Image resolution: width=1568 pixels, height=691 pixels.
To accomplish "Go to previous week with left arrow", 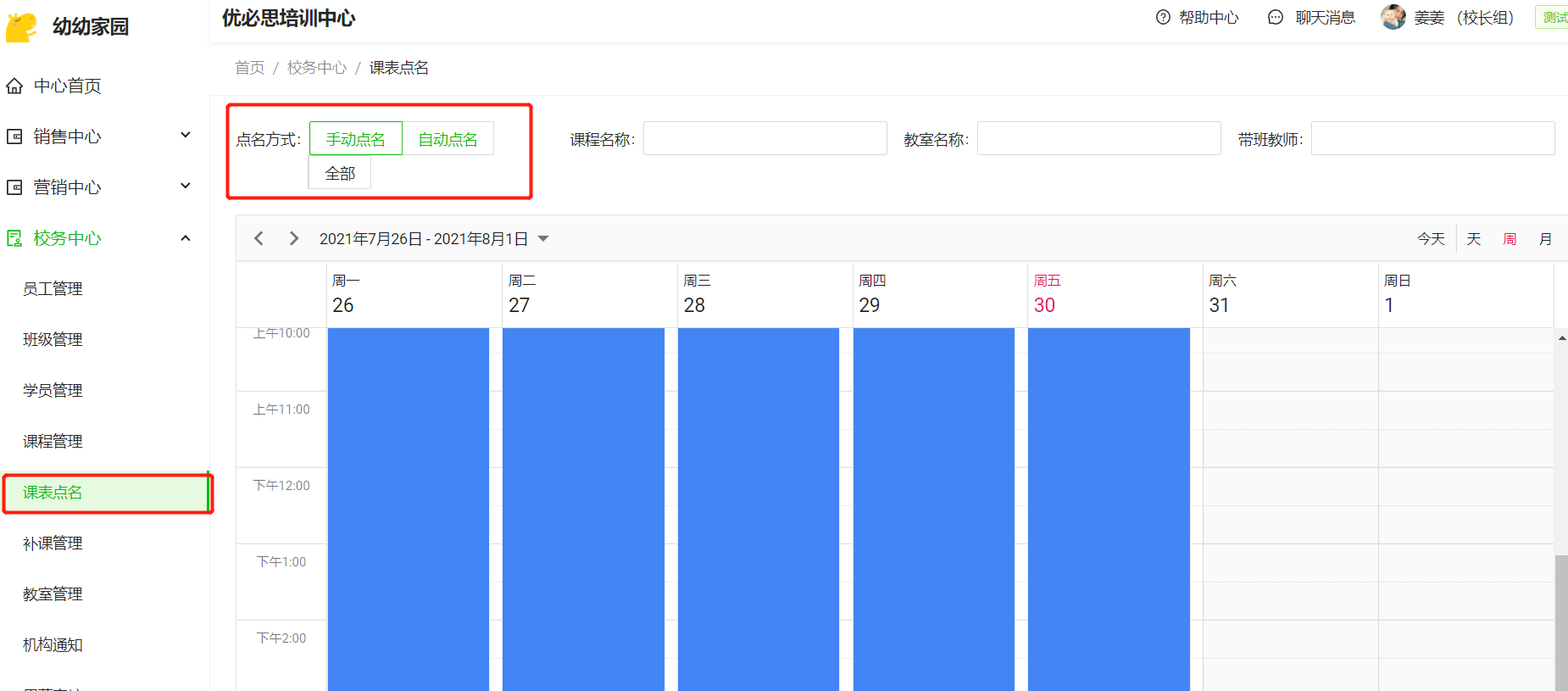I will tap(259, 238).
